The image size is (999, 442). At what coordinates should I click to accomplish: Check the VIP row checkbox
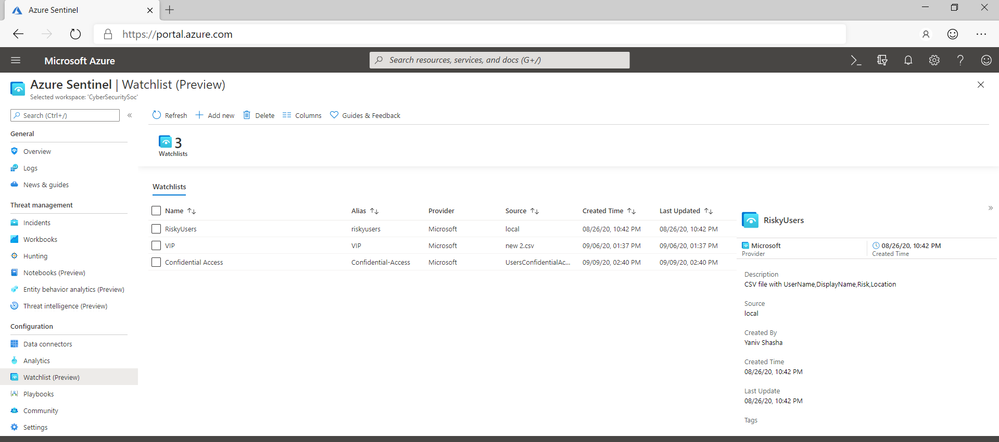pos(156,245)
